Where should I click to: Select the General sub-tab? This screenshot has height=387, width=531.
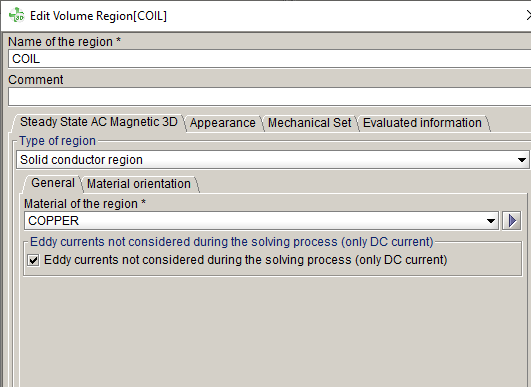click(x=53, y=183)
